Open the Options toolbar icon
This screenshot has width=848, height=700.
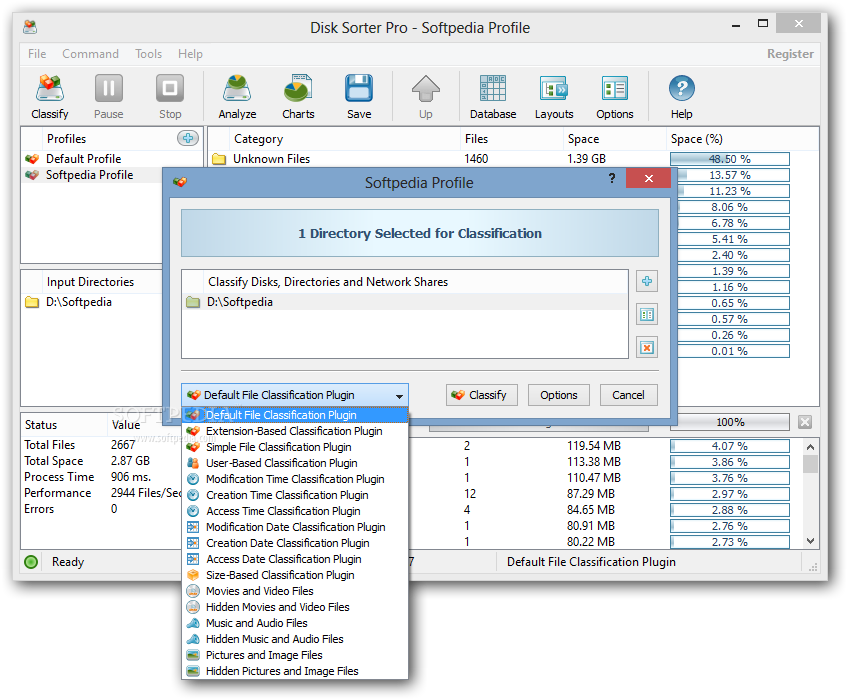coord(615,97)
